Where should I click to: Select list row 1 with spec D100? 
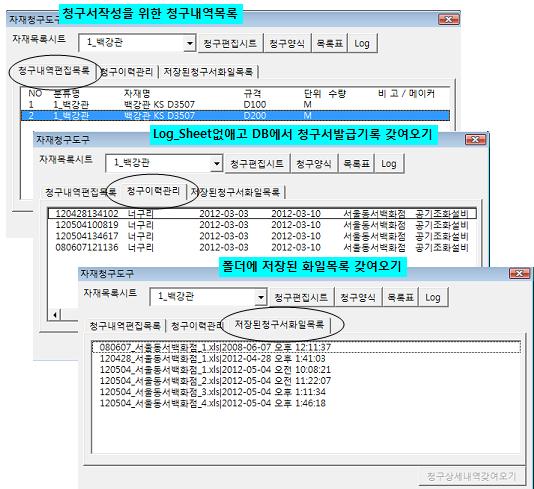coord(235,105)
